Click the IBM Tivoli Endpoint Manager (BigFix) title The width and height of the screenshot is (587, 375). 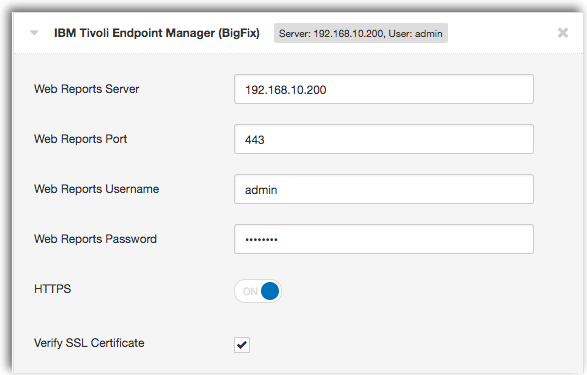click(156, 33)
